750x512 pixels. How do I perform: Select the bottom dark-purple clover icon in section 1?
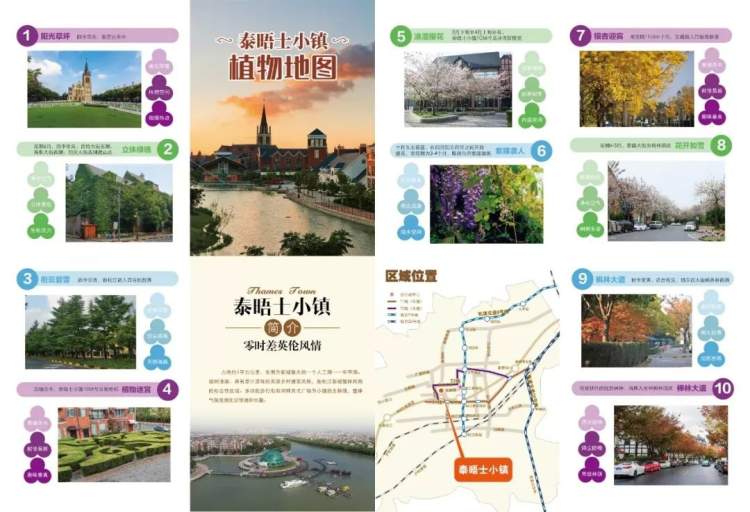[x=159, y=114]
